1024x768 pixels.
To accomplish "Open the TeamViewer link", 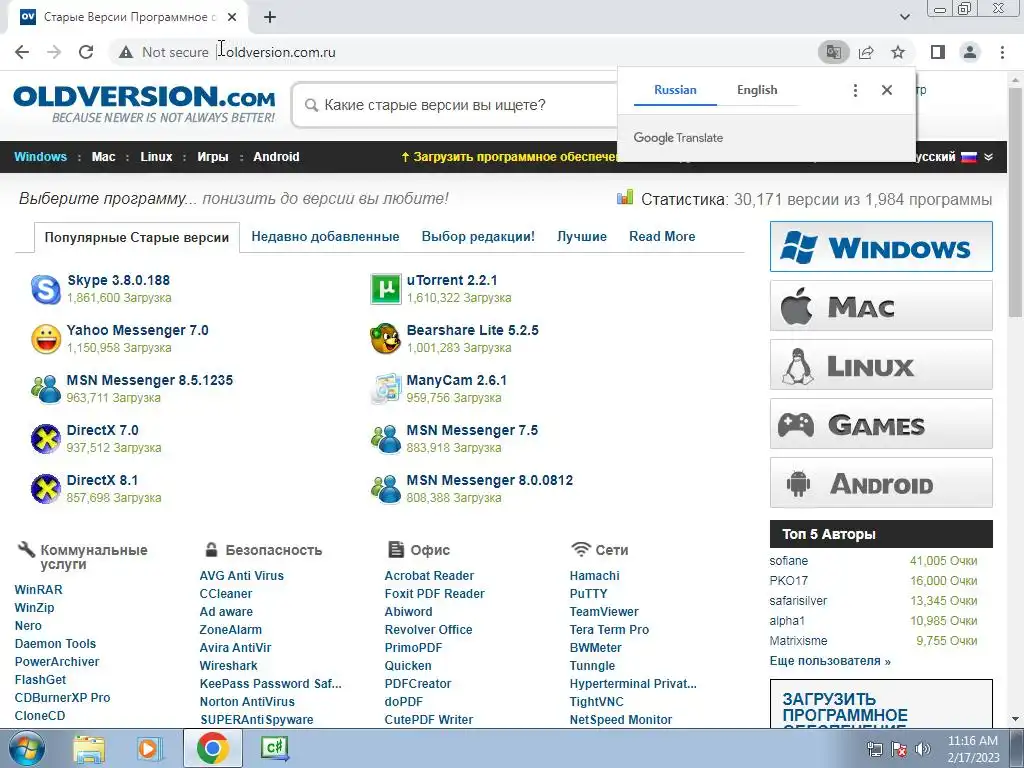I will click(x=604, y=612).
